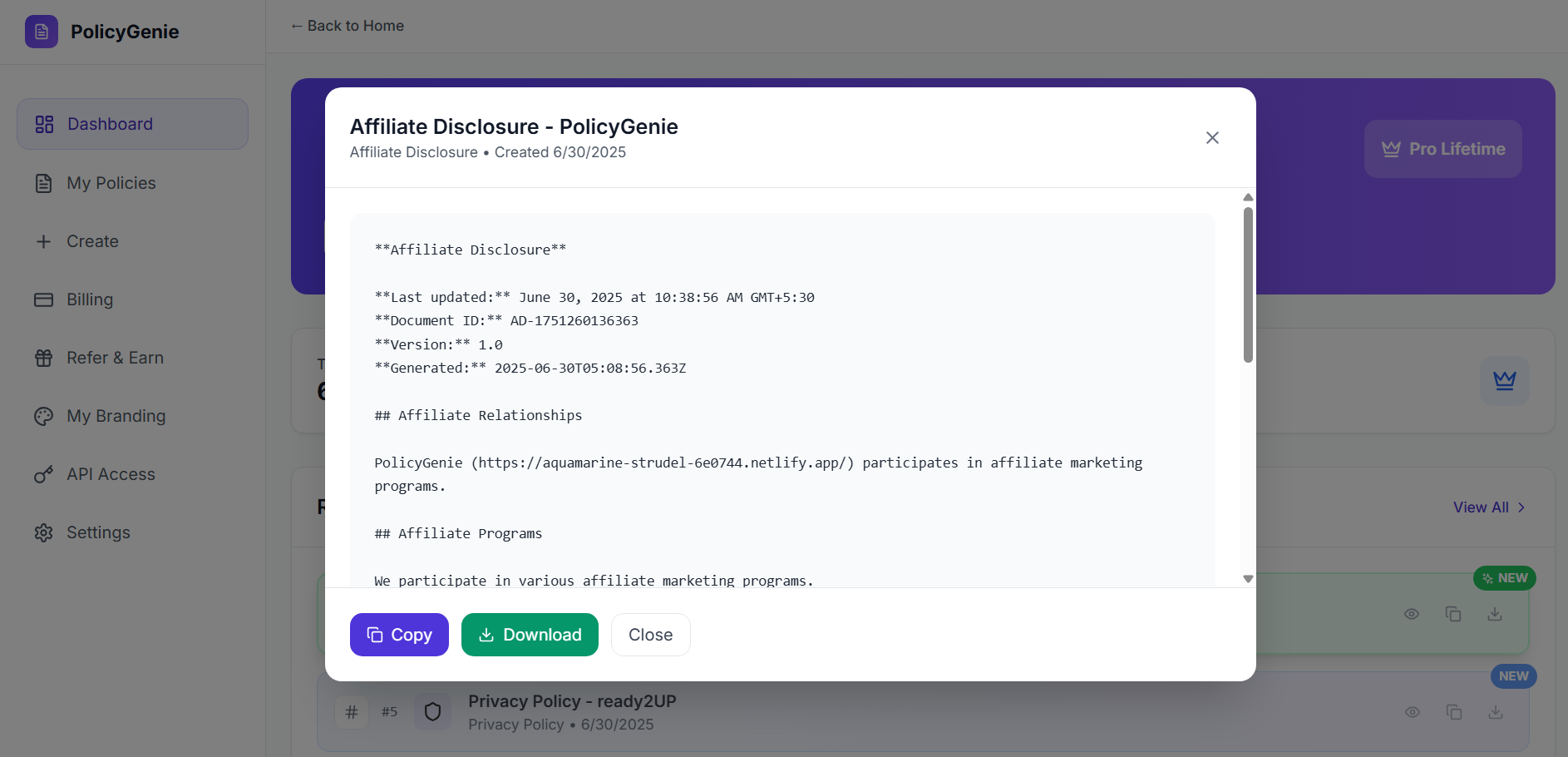Close the Affiliate Disclosure dialog with X
This screenshot has height=757, width=1568.
(x=1212, y=137)
